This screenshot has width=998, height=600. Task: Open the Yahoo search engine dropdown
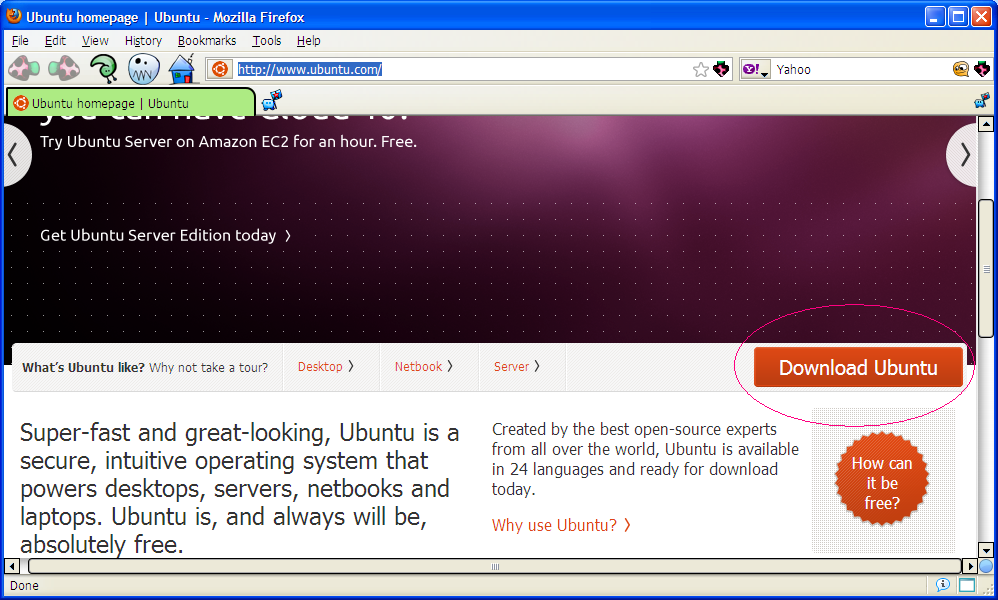tap(755, 70)
